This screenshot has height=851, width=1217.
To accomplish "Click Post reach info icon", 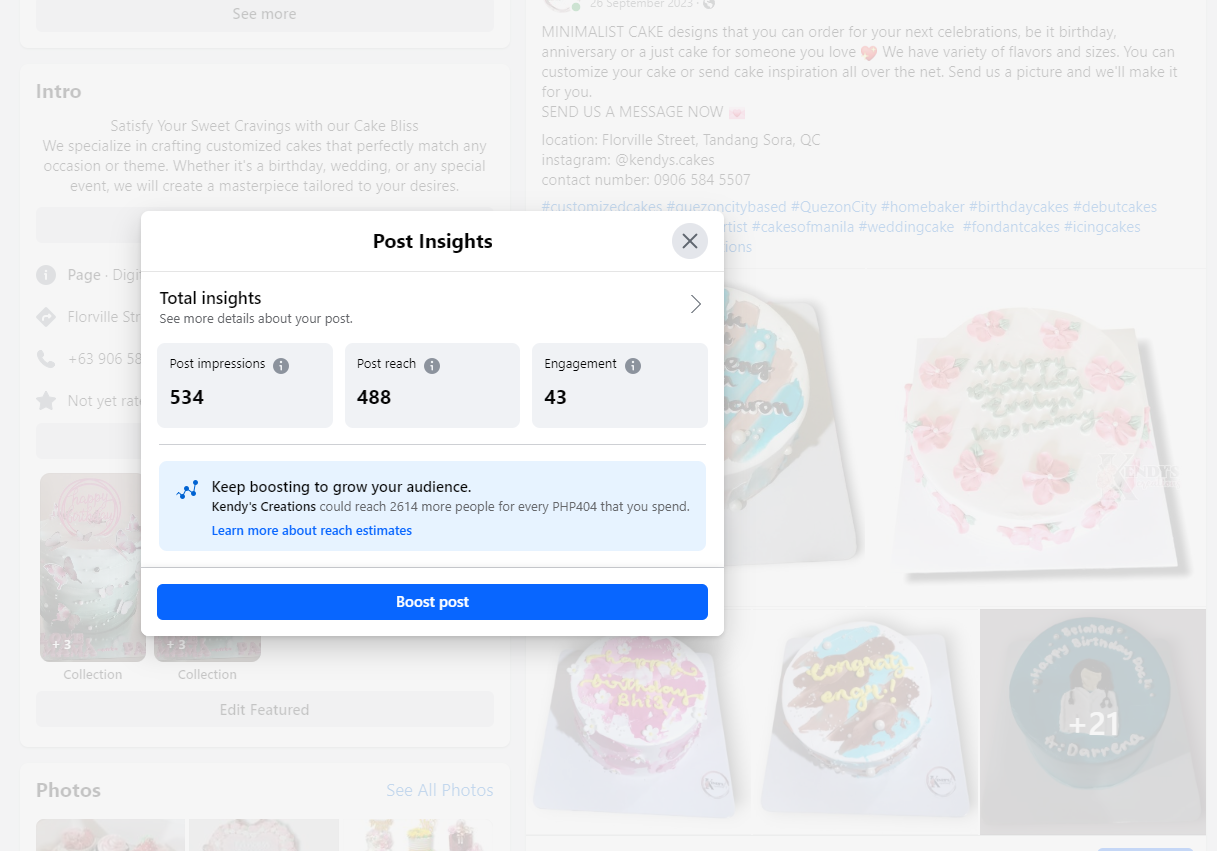I will pyautogui.click(x=432, y=365).
